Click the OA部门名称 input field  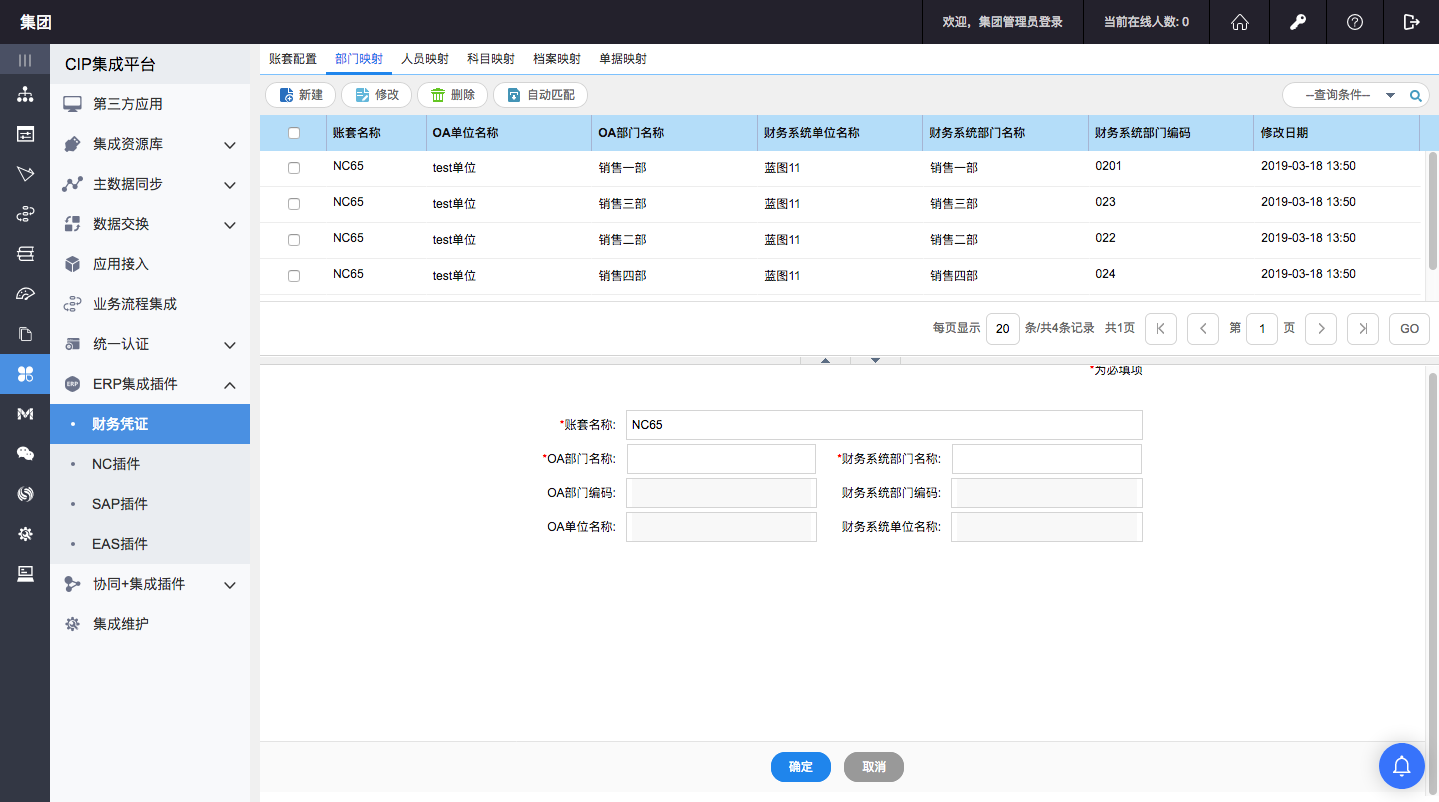(x=721, y=459)
